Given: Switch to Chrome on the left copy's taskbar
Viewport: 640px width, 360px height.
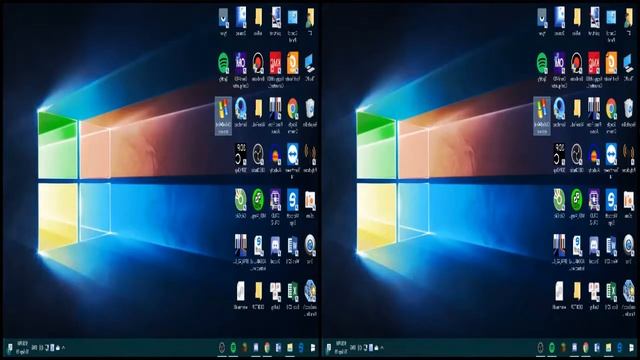Looking at the screenshot, I should click(x=267, y=348).
